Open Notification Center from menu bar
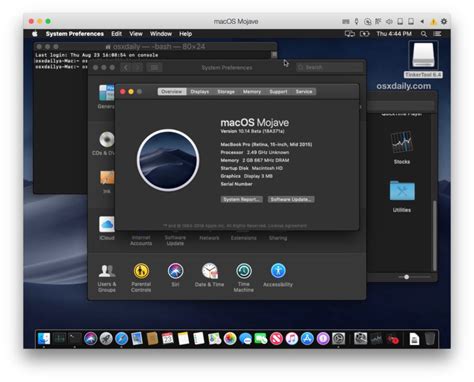The width and height of the screenshot is (474, 382). coord(437,34)
